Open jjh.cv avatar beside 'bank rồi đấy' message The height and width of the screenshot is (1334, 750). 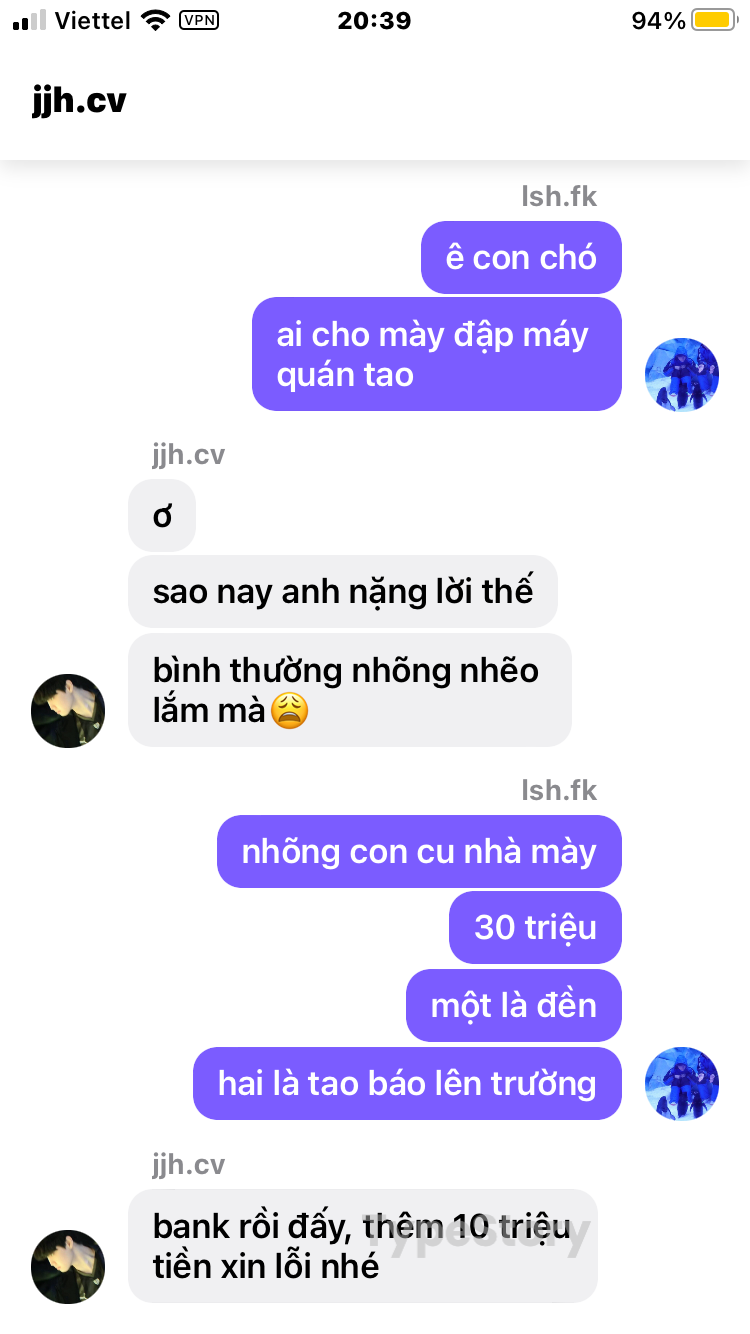pos(68,1266)
